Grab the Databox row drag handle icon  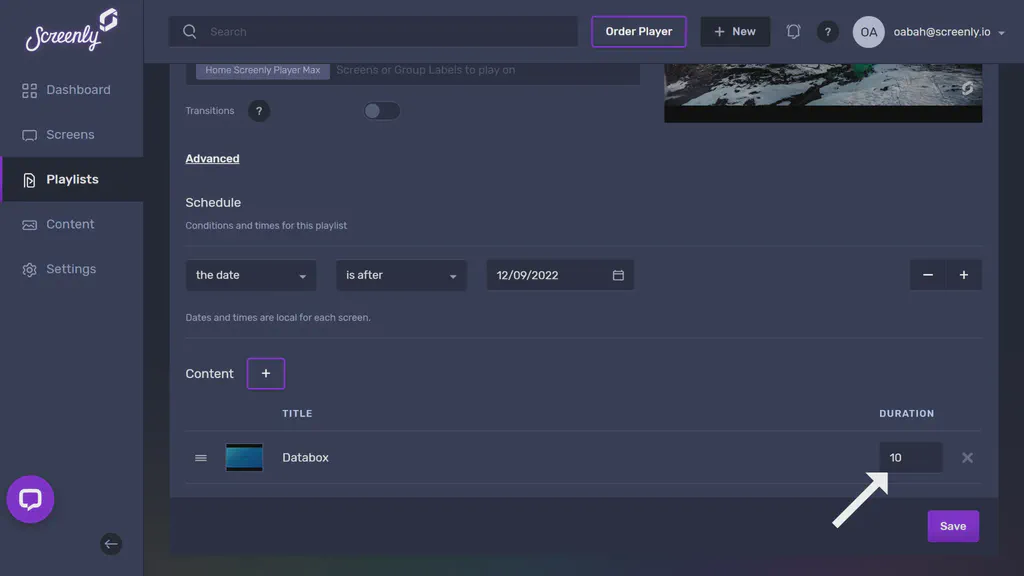(200, 457)
